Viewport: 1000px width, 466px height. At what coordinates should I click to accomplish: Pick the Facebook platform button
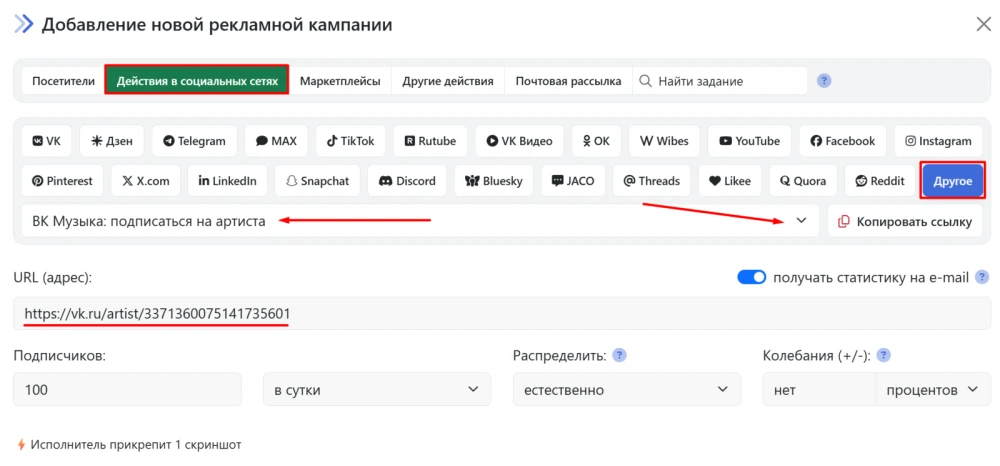(842, 141)
